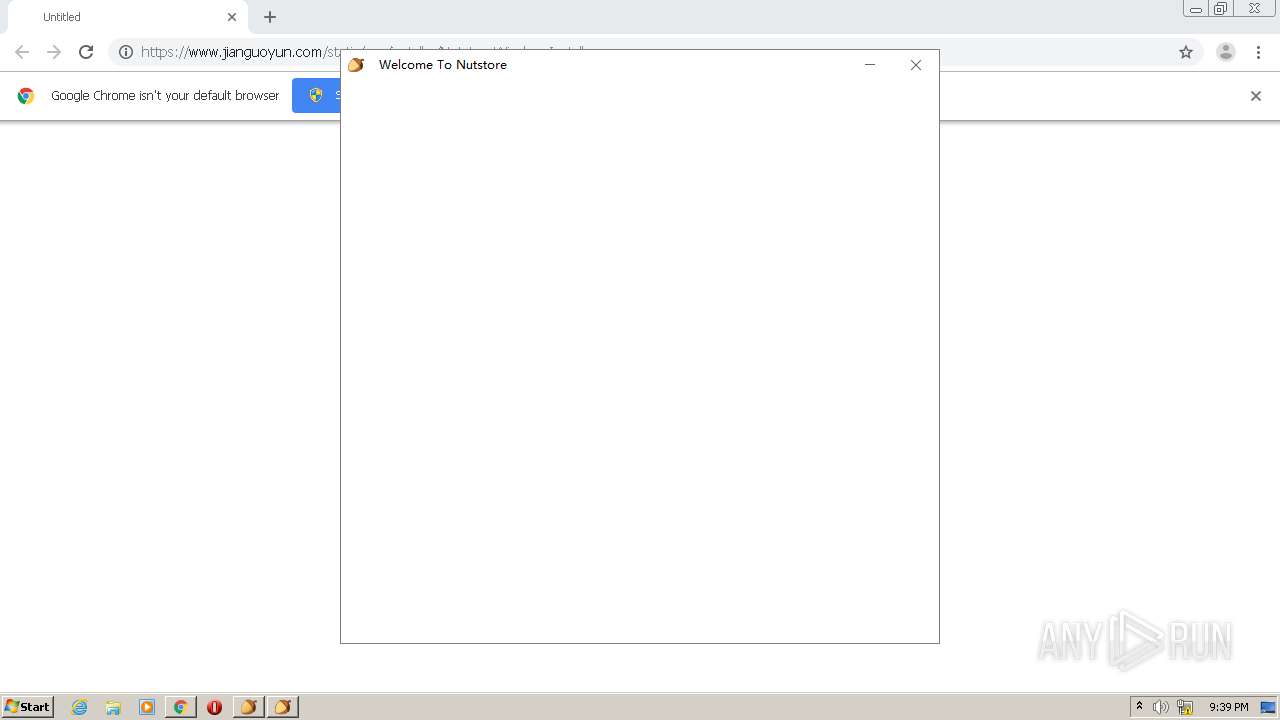Screen dimensions: 1280x720
Task: Click the Nutstore acorn icon in title bar
Action: (x=356, y=65)
